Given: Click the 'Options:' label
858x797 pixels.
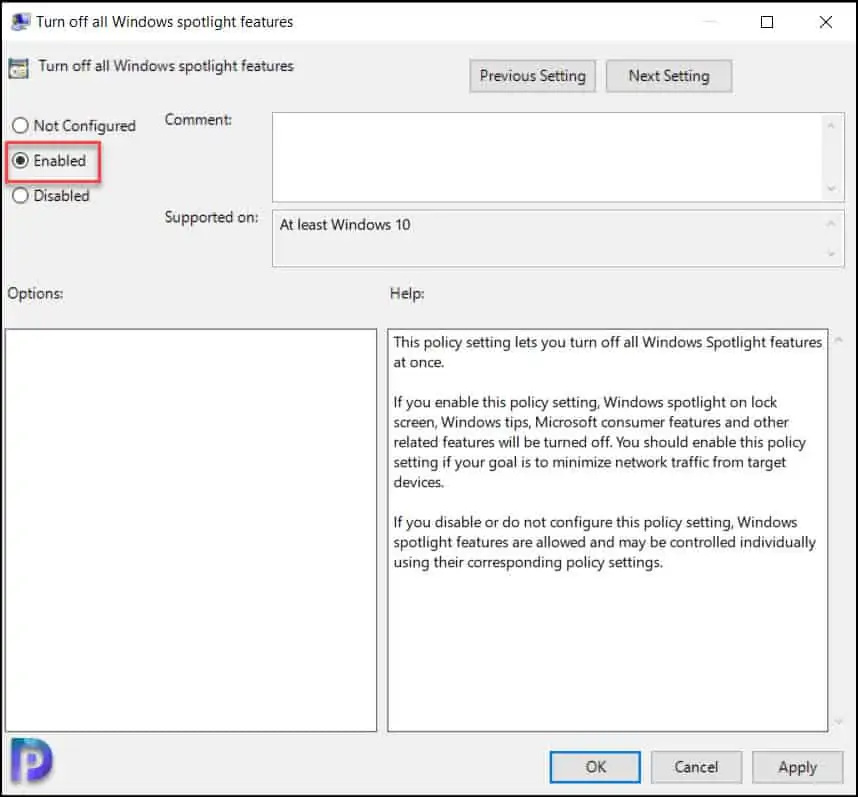Looking at the screenshot, I should point(35,294).
